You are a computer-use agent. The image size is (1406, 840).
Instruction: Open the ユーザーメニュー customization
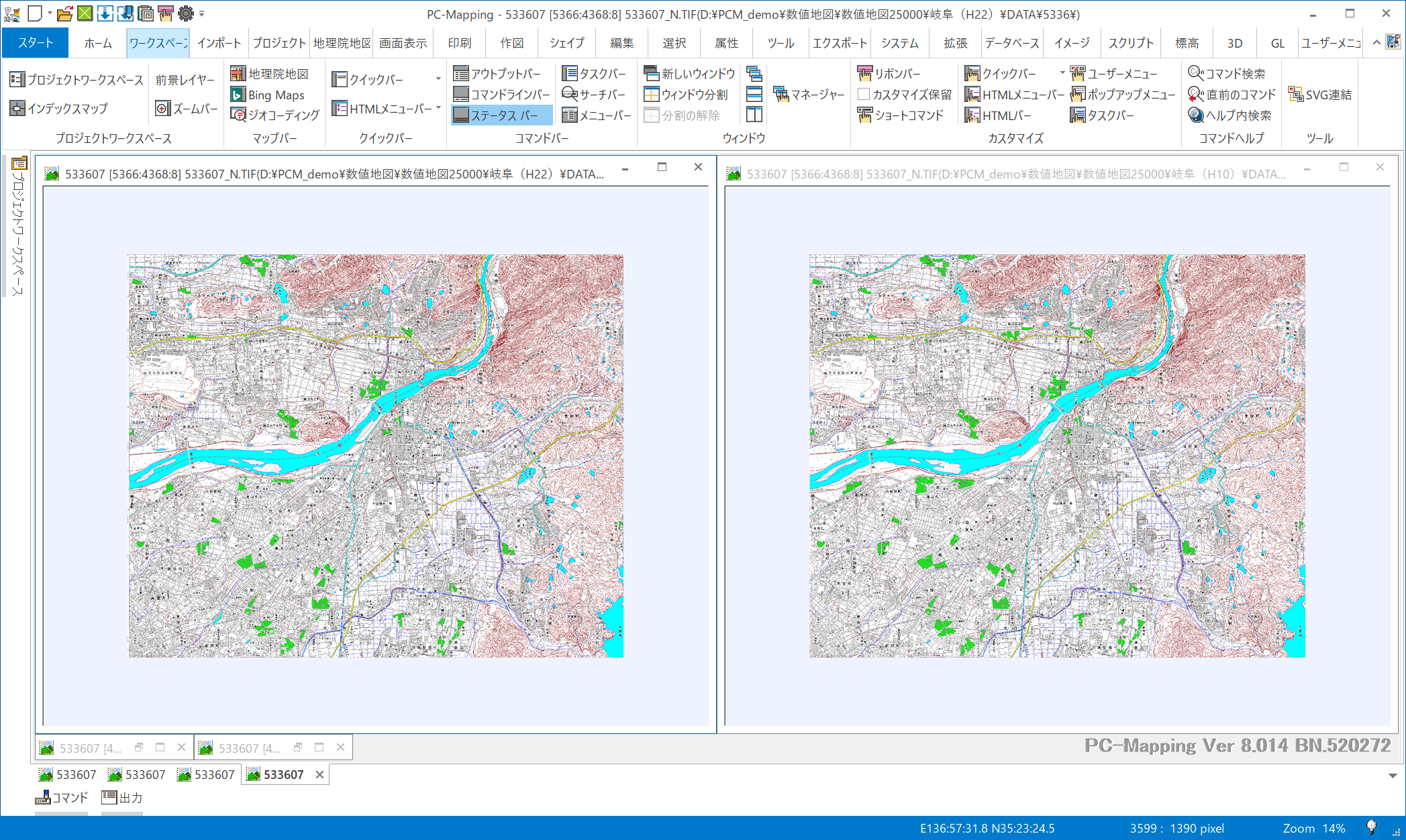click(x=1114, y=74)
